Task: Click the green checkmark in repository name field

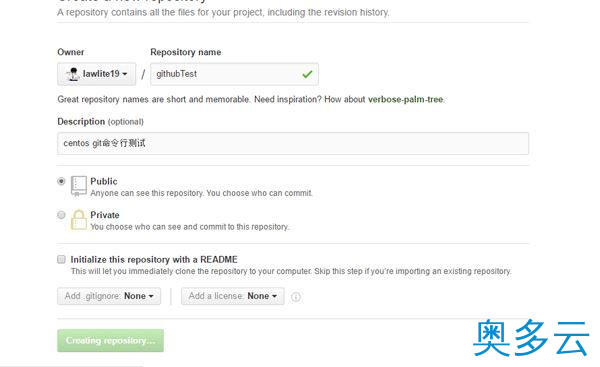Action: [307, 74]
